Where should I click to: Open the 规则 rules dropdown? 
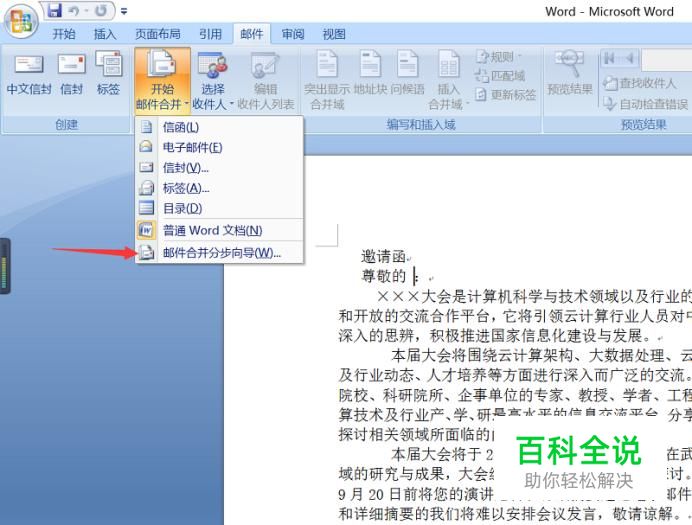[x=498, y=56]
